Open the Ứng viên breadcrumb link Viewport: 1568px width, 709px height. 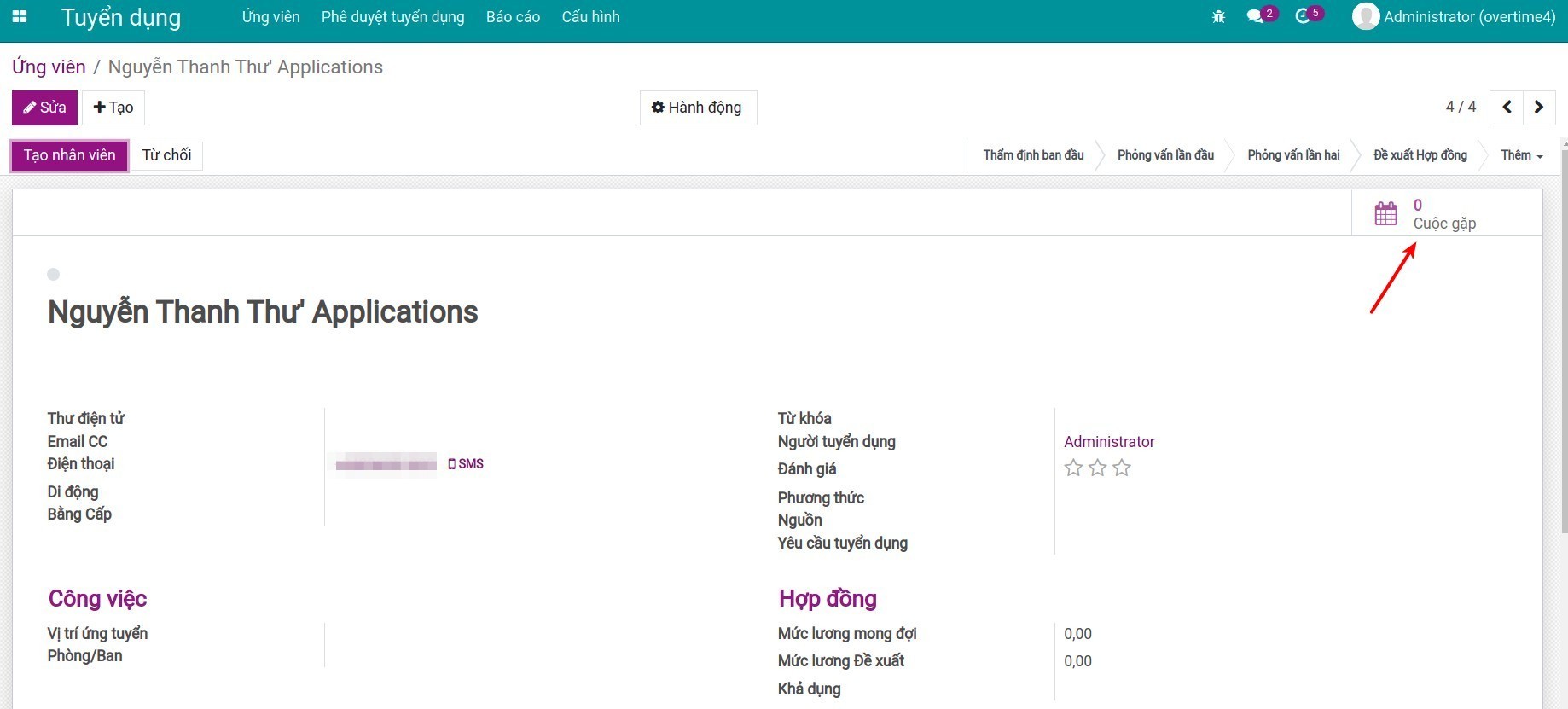[49, 67]
